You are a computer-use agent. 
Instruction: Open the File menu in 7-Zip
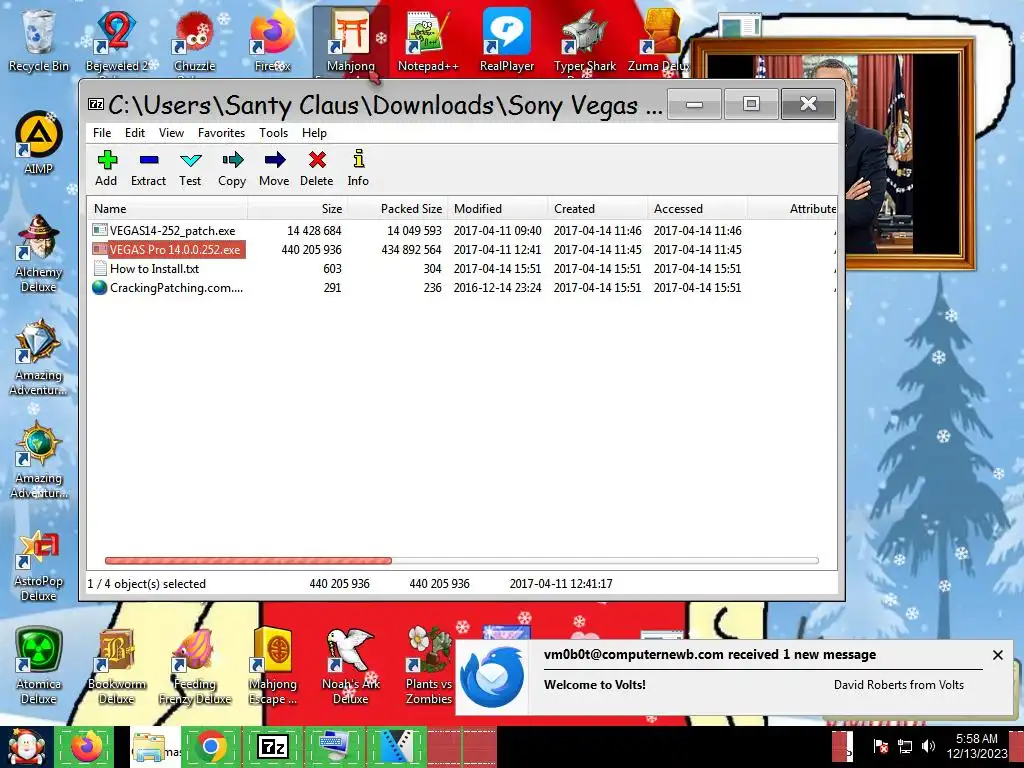pyautogui.click(x=102, y=133)
